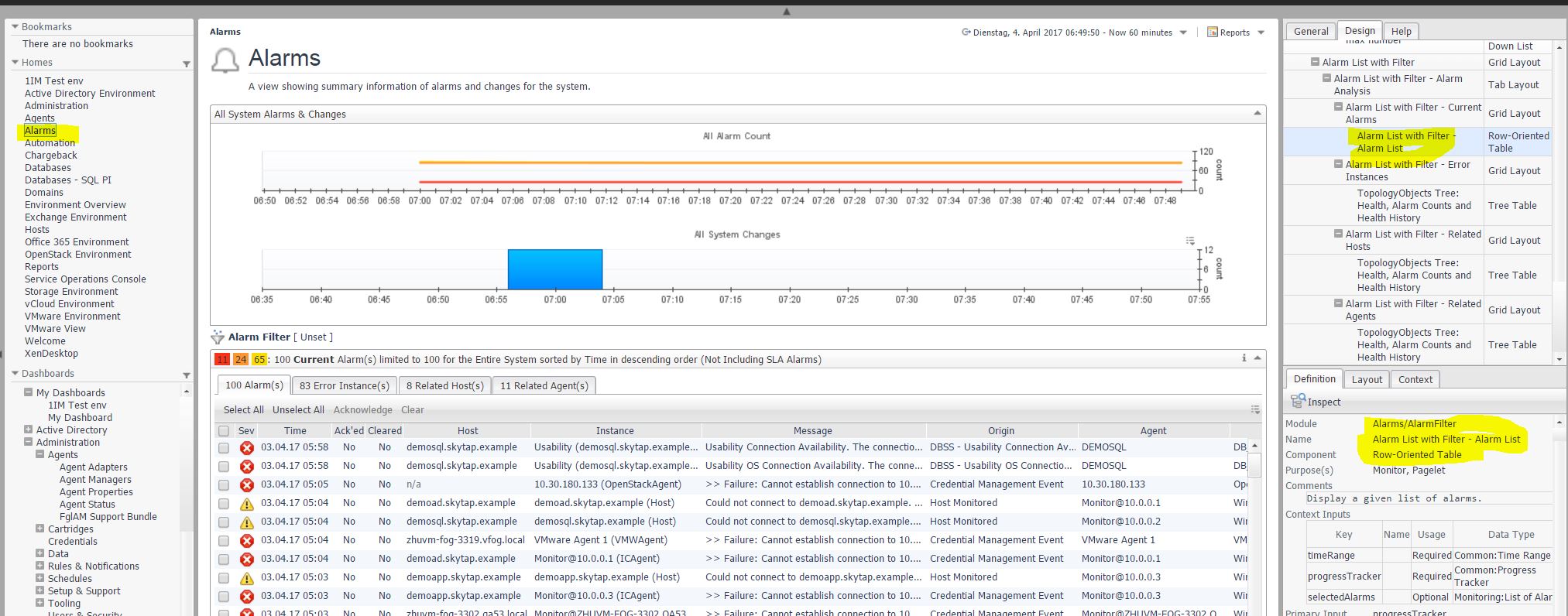
Task: Click the Inspect icon in Definition tab
Action: (x=1298, y=401)
